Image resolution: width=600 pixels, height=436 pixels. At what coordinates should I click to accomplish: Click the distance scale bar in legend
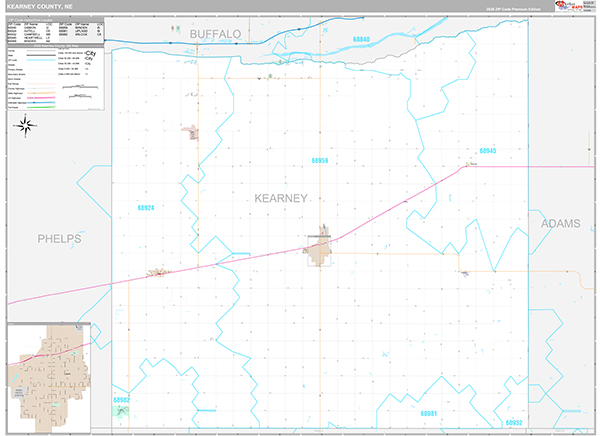pyautogui.click(x=80, y=88)
